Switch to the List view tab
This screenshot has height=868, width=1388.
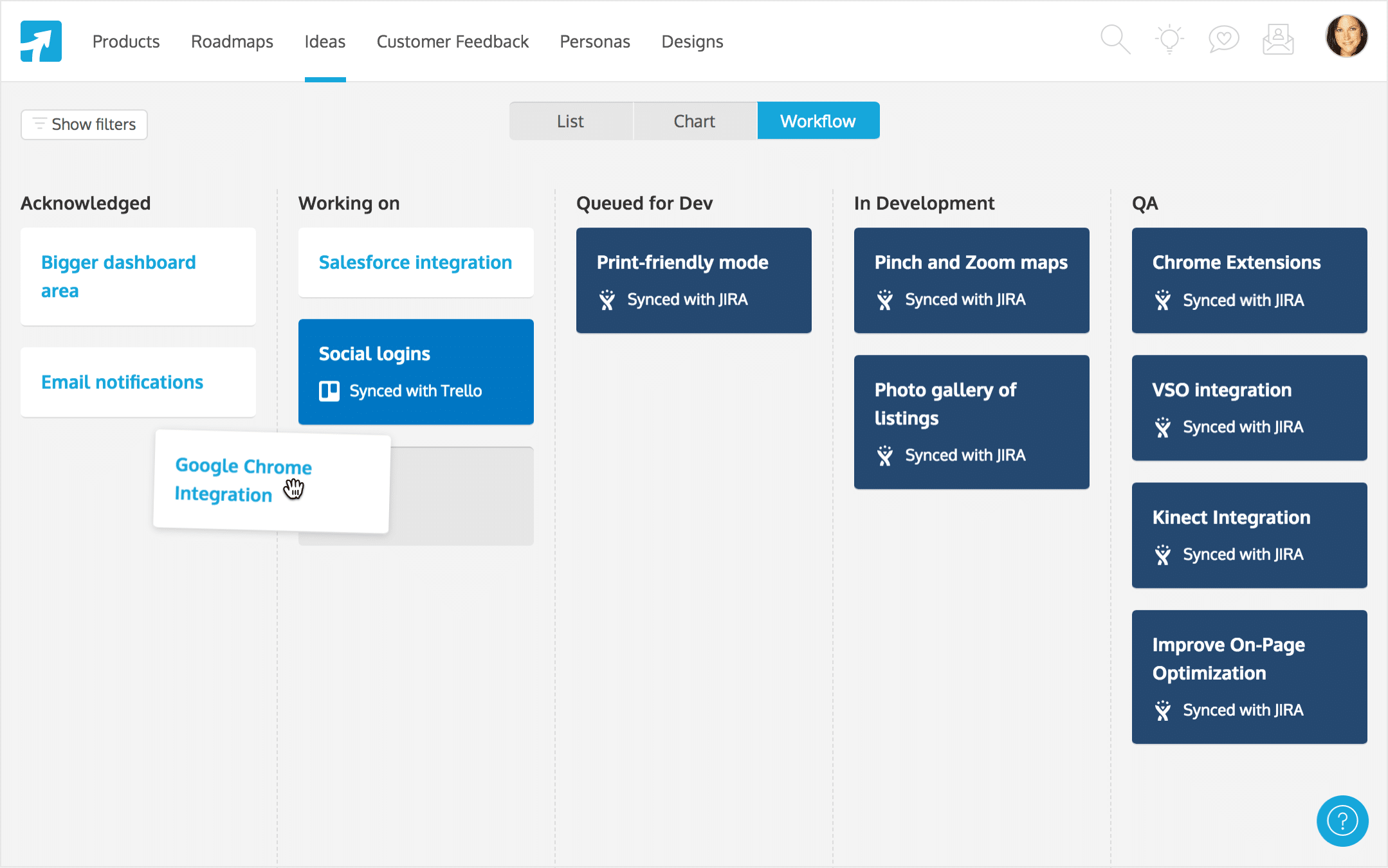[x=570, y=120]
